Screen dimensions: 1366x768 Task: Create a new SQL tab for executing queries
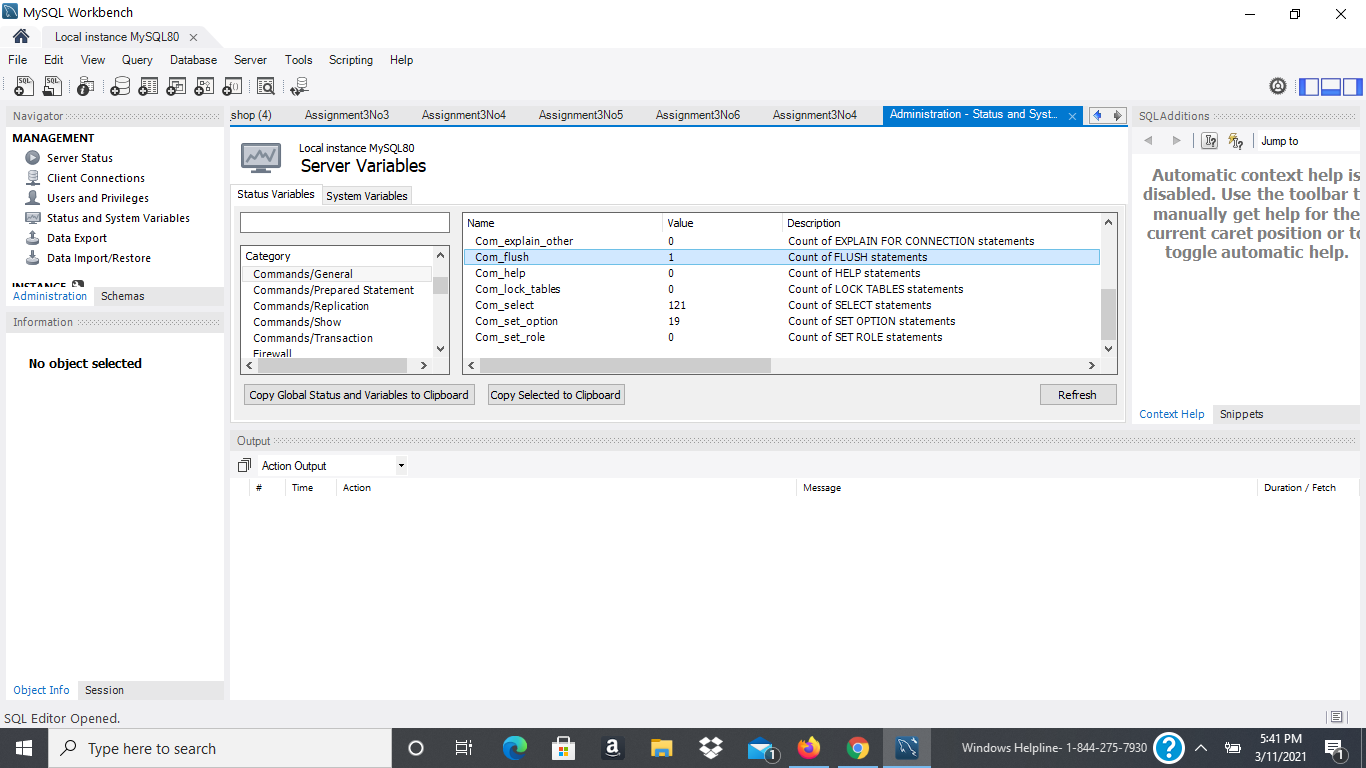pos(23,86)
